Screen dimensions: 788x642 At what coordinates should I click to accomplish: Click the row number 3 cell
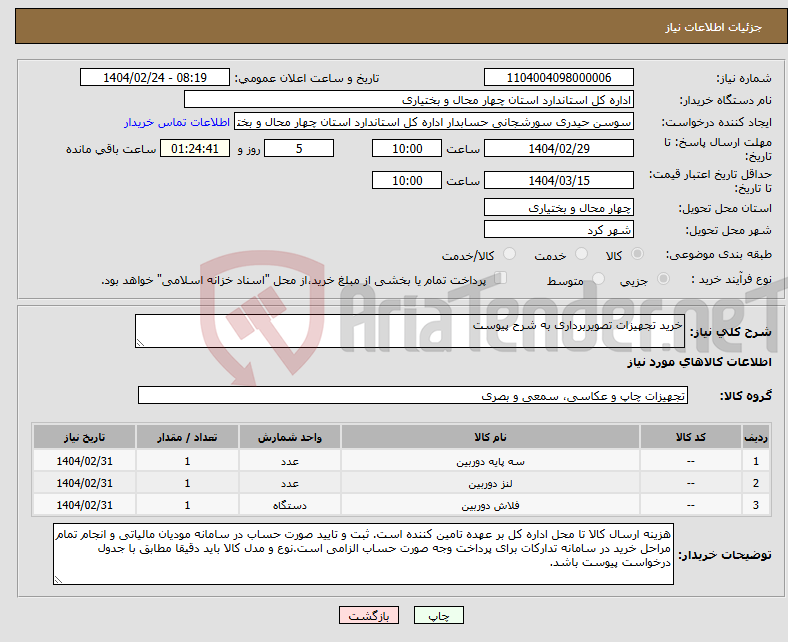[x=755, y=505]
